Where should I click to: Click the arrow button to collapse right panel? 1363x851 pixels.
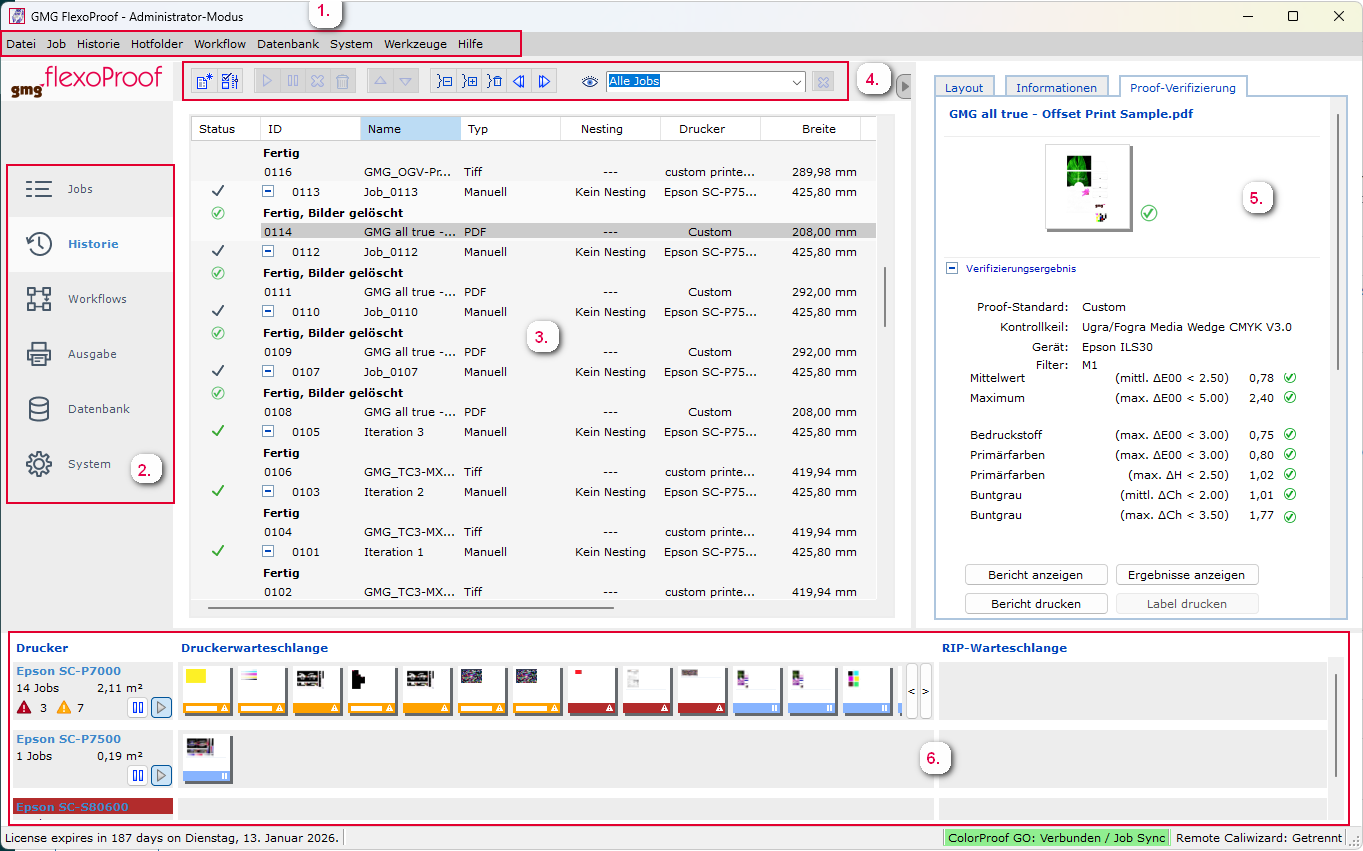coord(904,87)
